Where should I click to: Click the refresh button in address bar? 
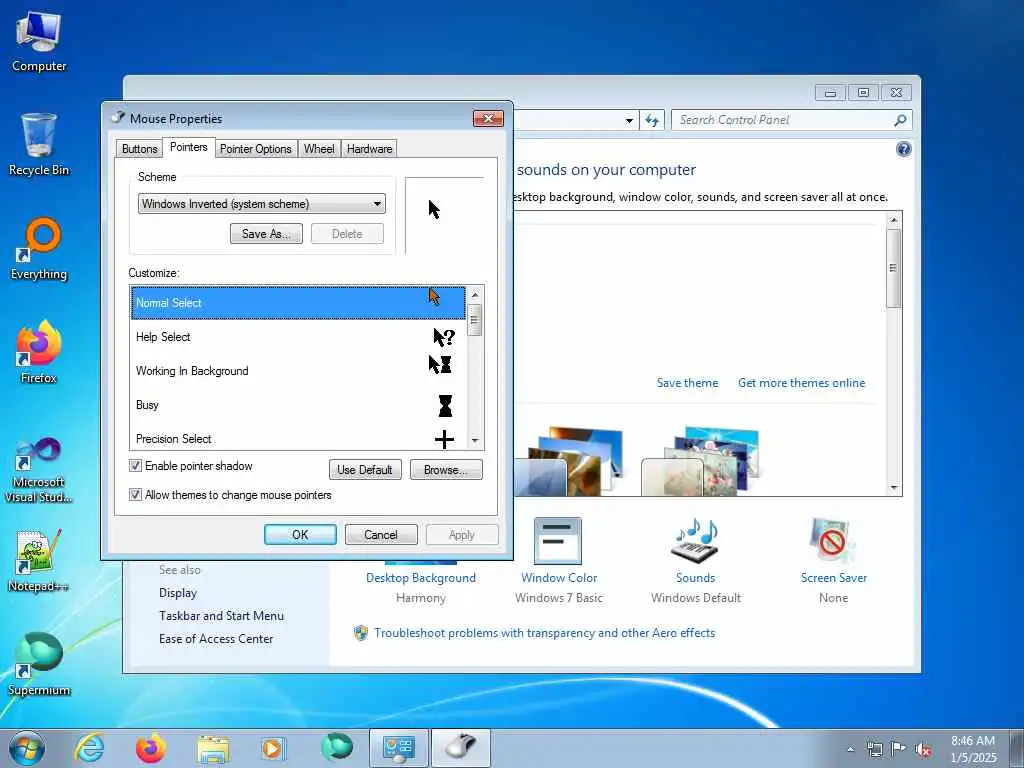pyautogui.click(x=652, y=120)
